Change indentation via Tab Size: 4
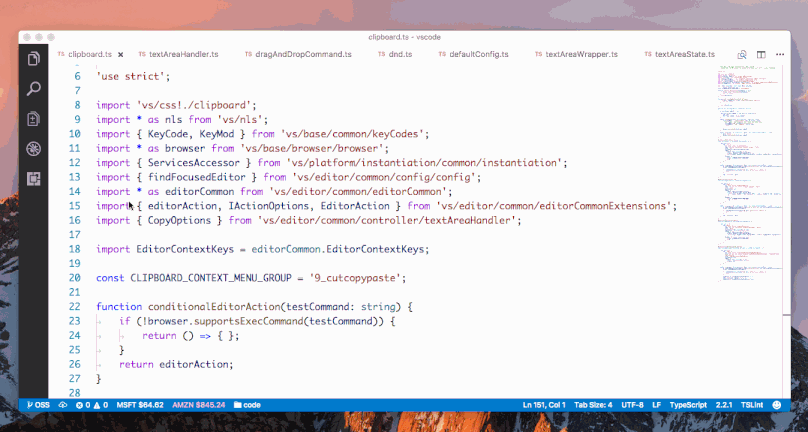The height and width of the screenshot is (432, 808). tap(593, 405)
